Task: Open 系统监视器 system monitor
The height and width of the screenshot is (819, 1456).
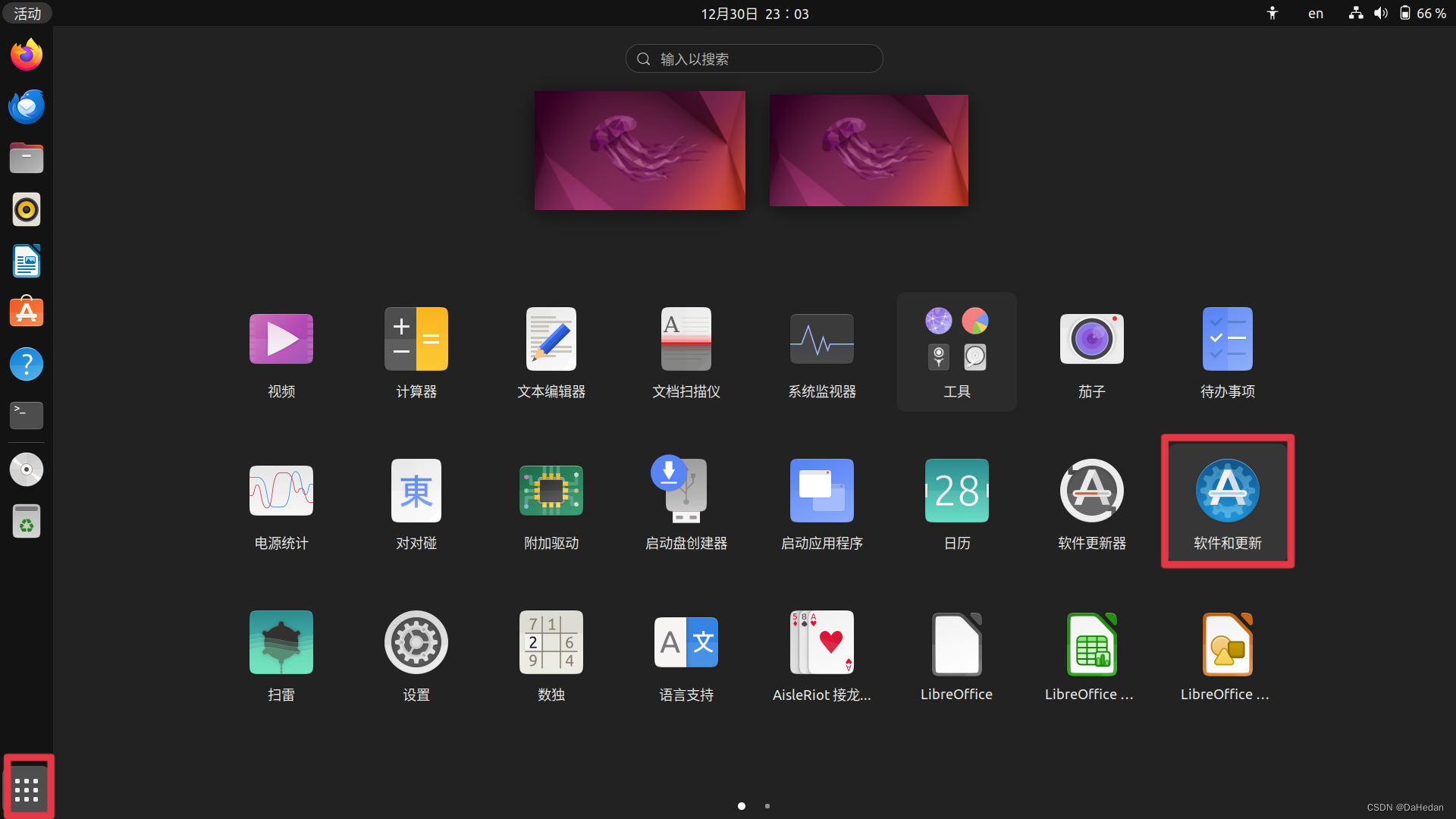Action: tap(821, 340)
